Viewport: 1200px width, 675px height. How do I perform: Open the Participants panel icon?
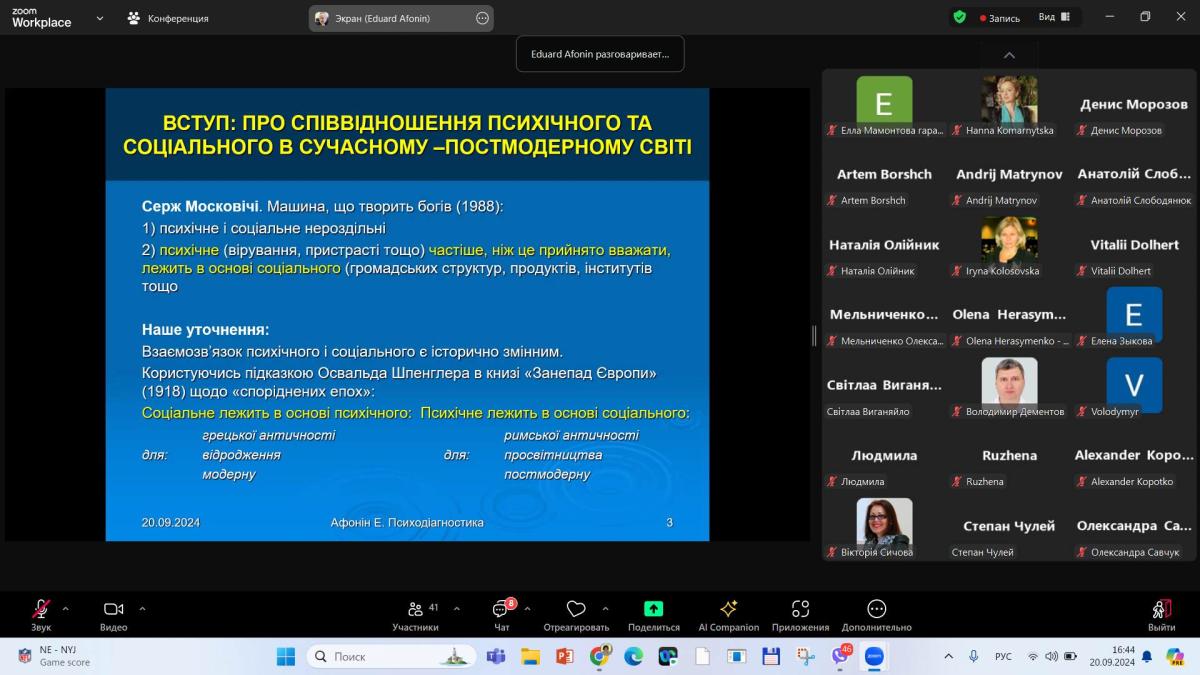pos(415,610)
